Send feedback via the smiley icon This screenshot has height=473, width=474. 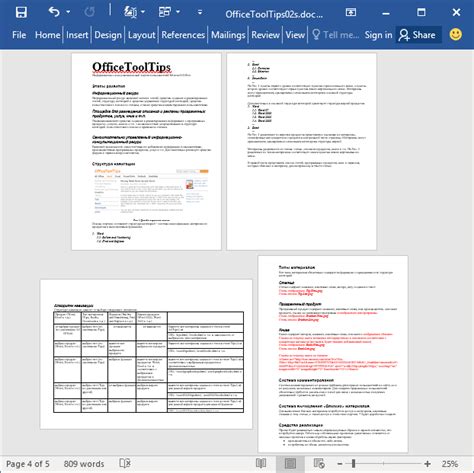tap(456, 34)
